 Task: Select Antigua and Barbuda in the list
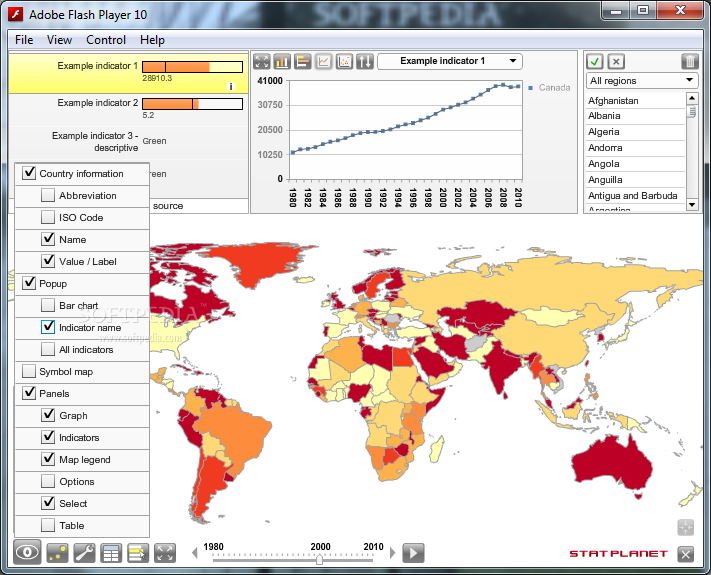coord(635,196)
